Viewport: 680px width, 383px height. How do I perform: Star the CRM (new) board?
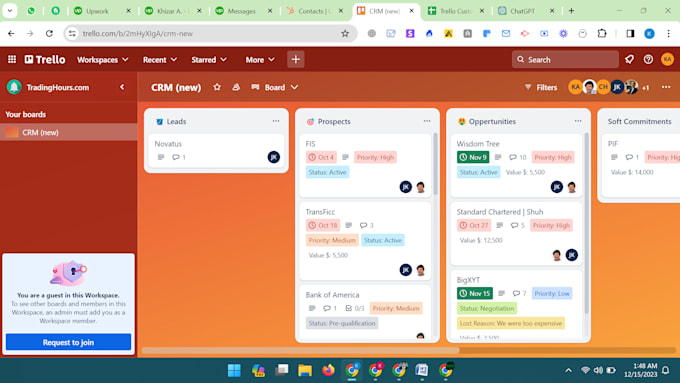click(217, 87)
